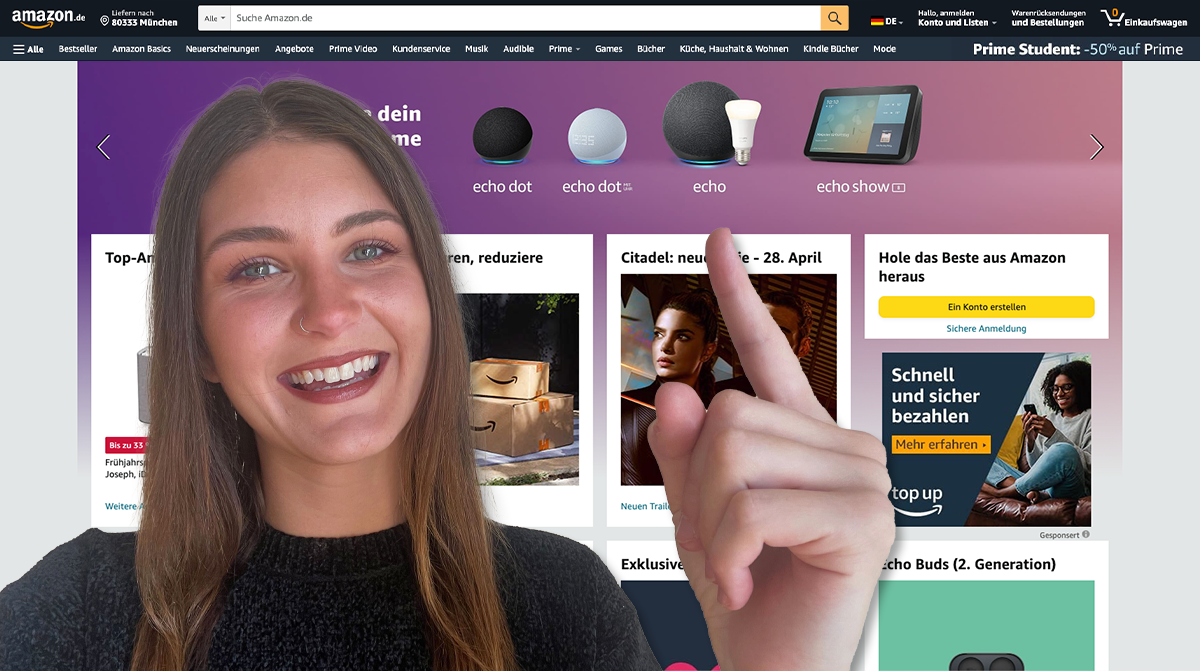Select the echo dot with clock image
Viewport: 1200px width, 671px height.
(597, 137)
